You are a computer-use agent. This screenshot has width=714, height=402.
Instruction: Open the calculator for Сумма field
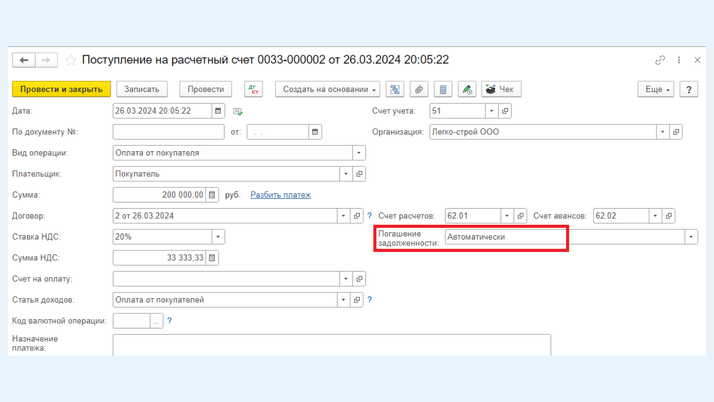pyautogui.click(x=212, y=195)
